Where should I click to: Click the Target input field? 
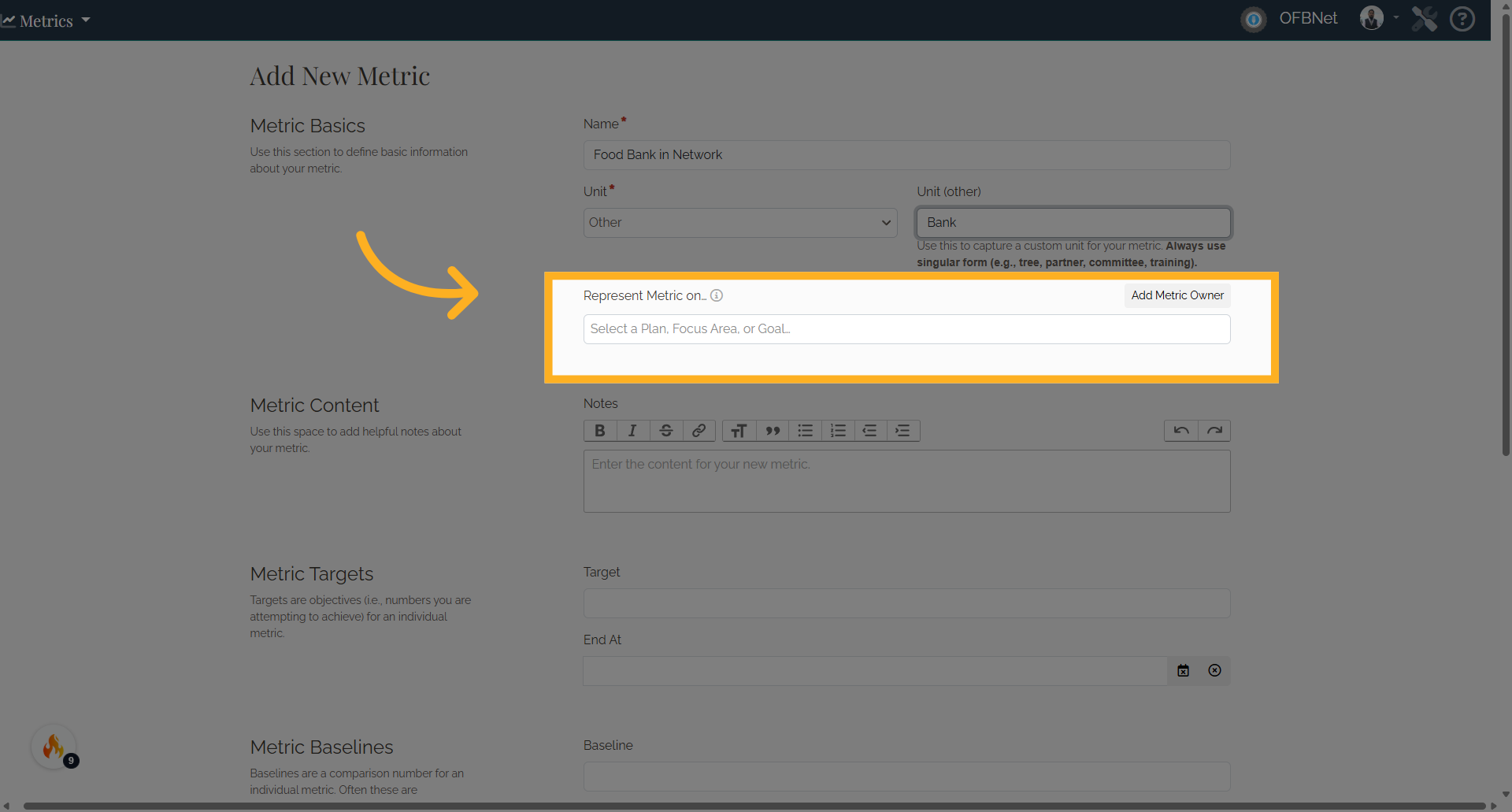coord(906,603)
